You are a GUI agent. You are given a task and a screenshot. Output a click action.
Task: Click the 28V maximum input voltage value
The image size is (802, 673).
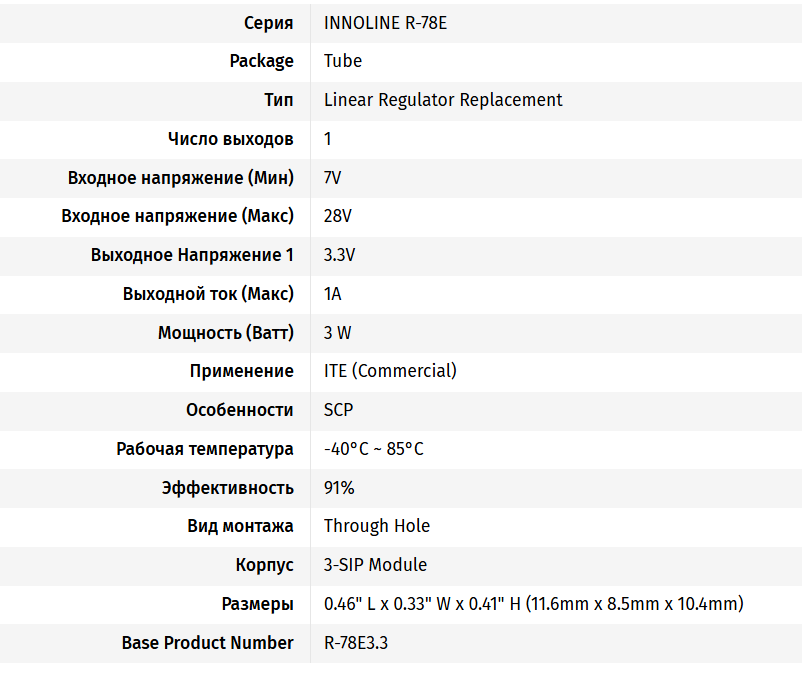[x=338, y=216]
